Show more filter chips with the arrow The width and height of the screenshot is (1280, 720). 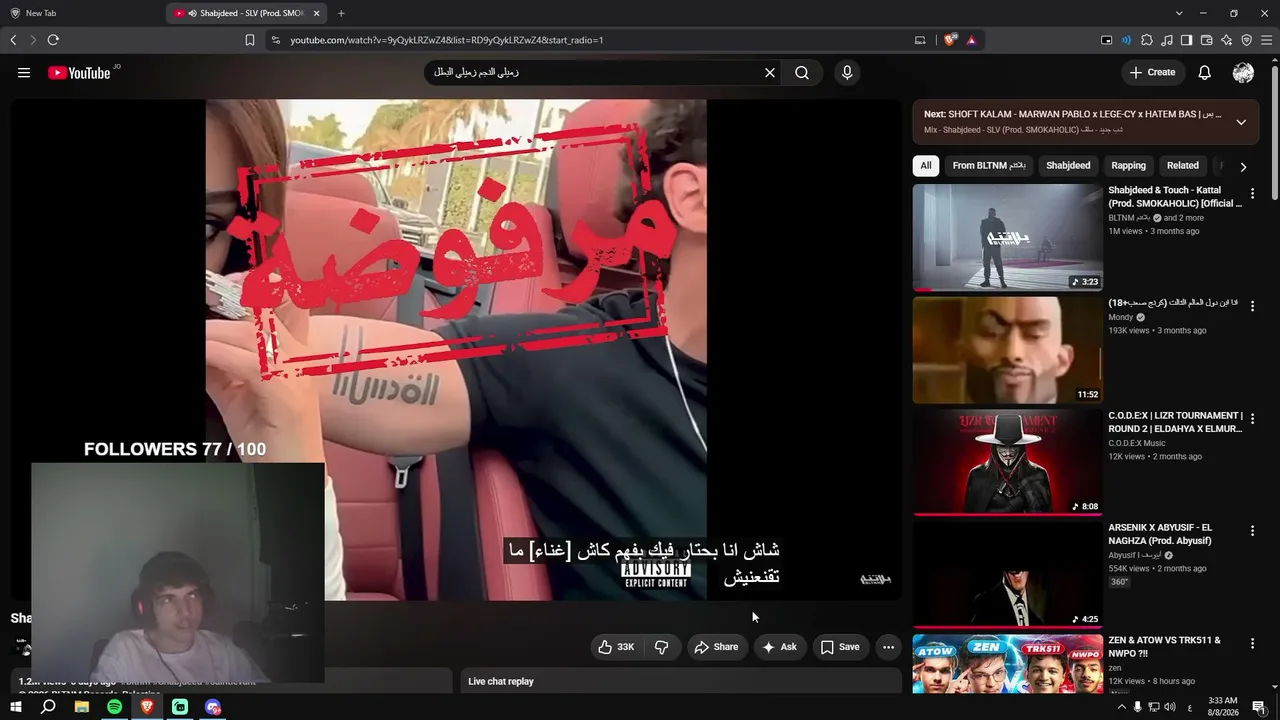point(1243,167)
